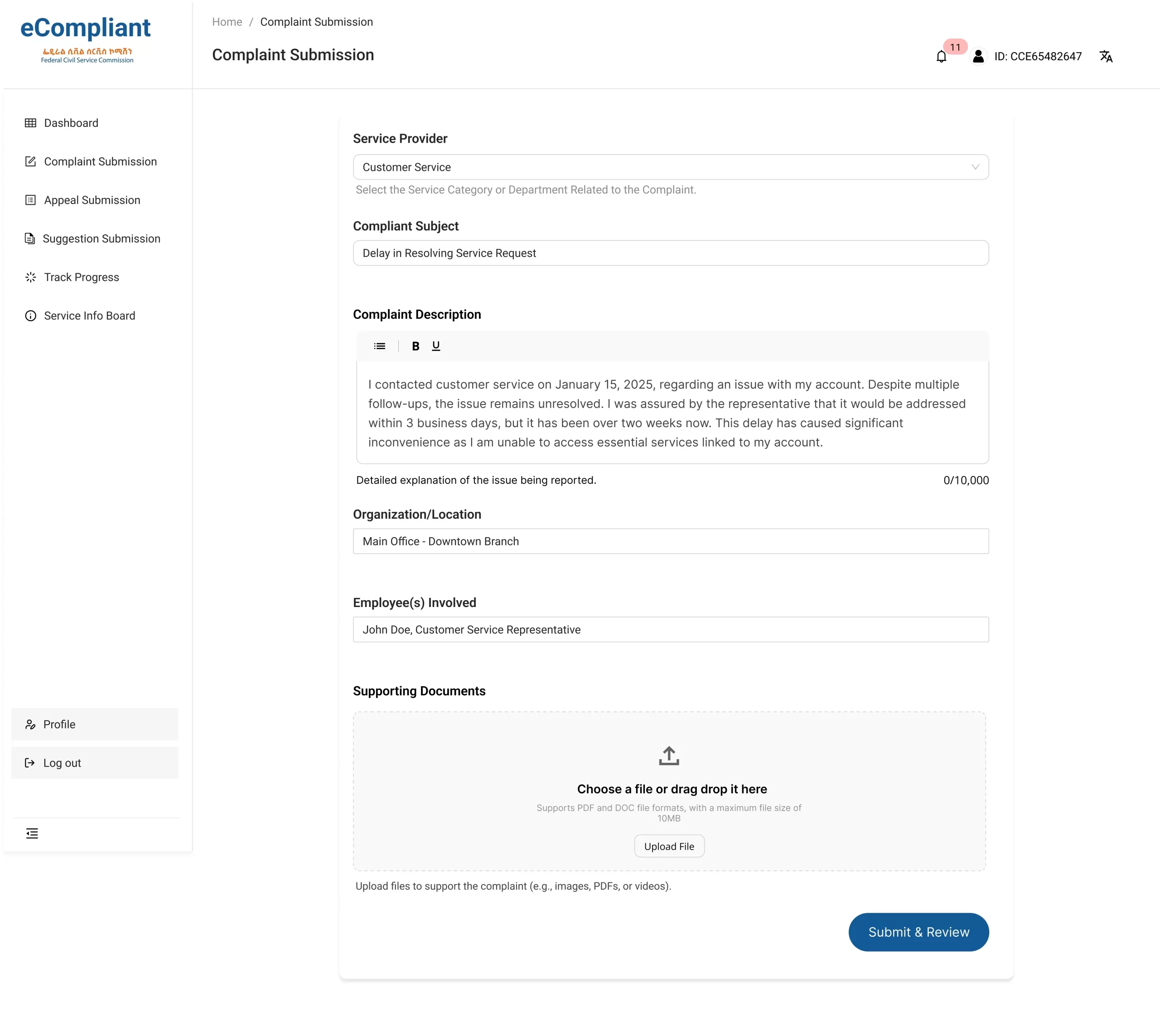The width and height of the screenshot is (1160, 1036).
Task: Open the Dashboard menu item
Action: click(x=71, y=123)
